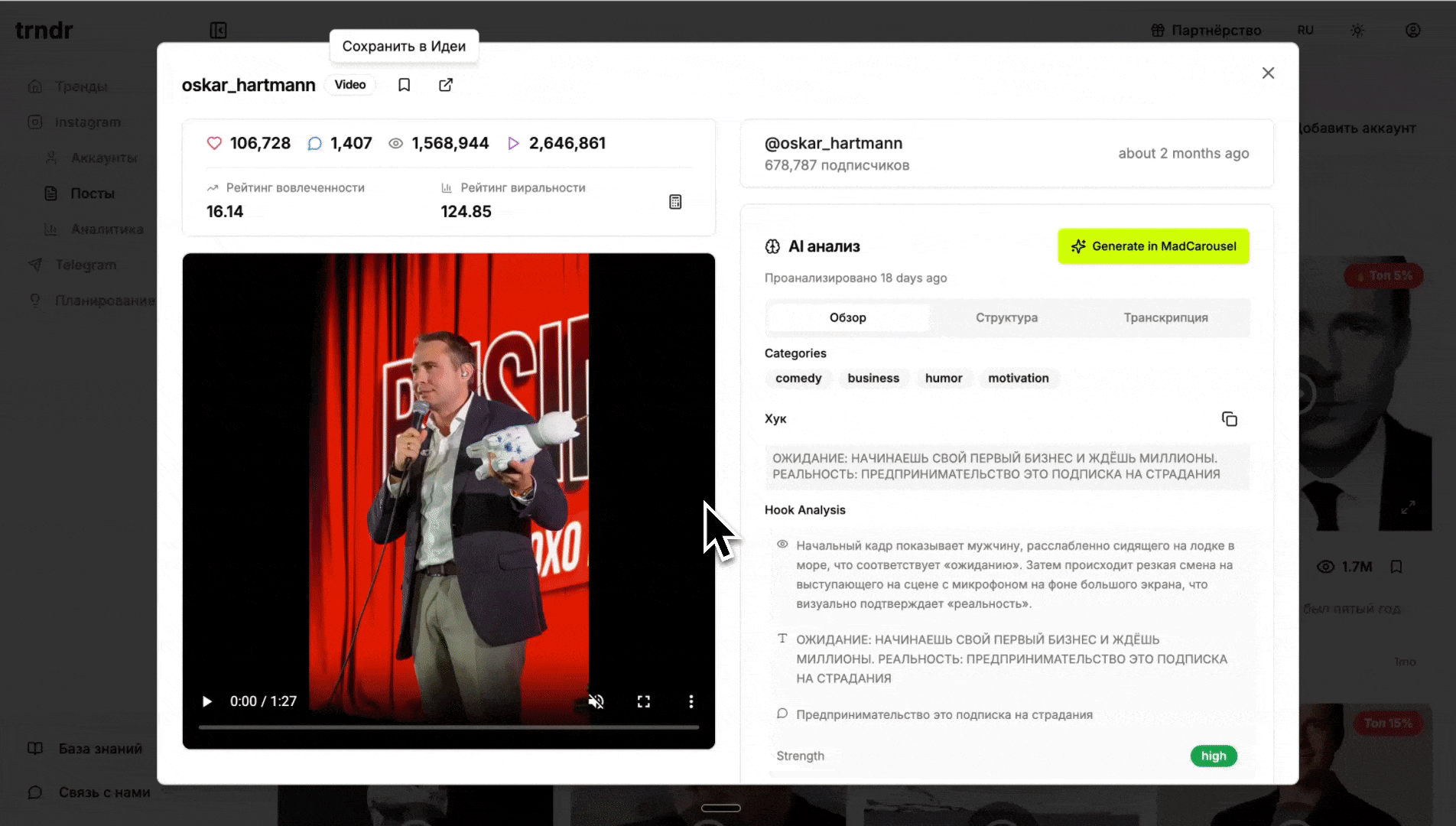Save post to Ideas with bookmark icon
Viewport: 1456px width, 826px height.
pos(405,85)
